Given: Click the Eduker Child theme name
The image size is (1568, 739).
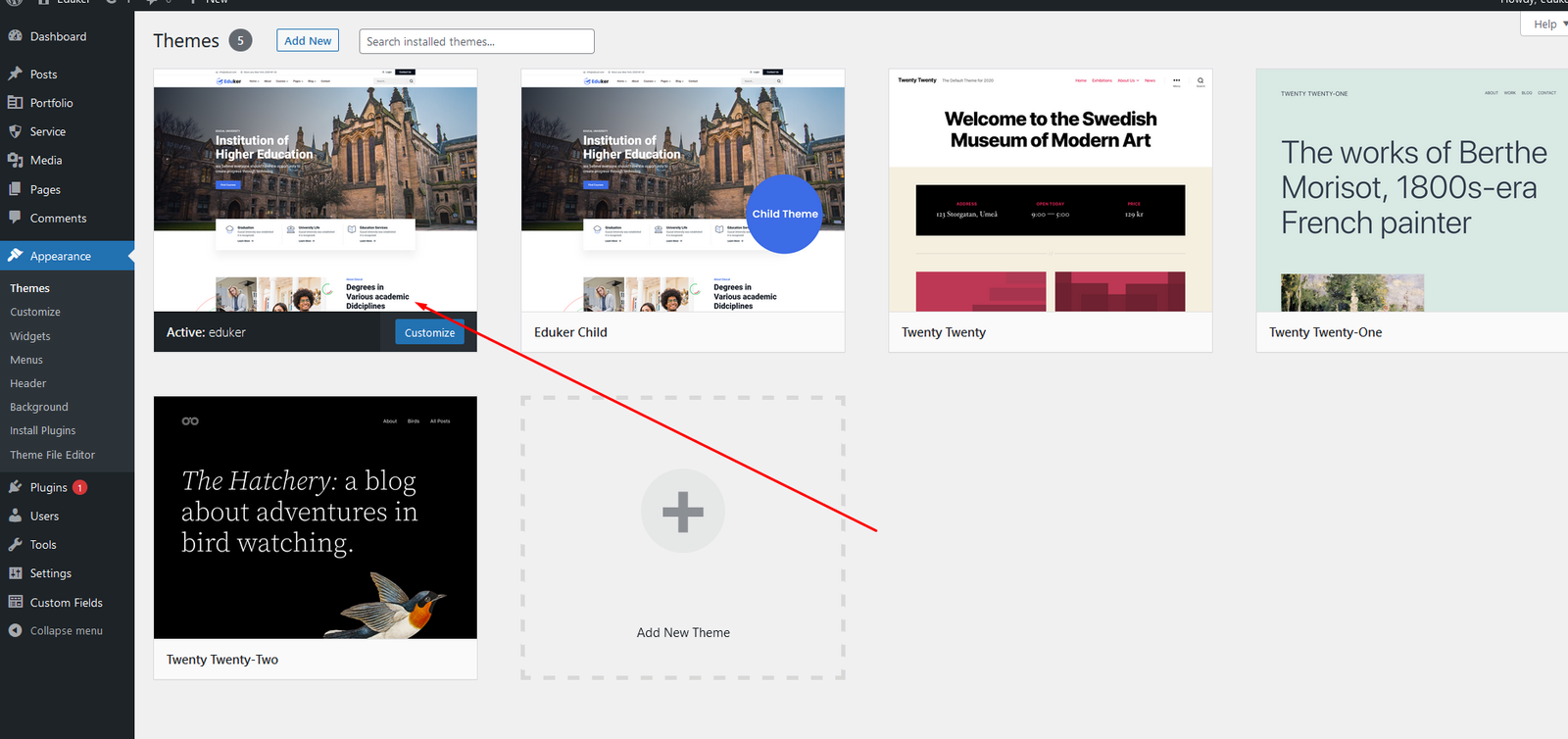Looking at the screenshot, I should coord(570,332).
